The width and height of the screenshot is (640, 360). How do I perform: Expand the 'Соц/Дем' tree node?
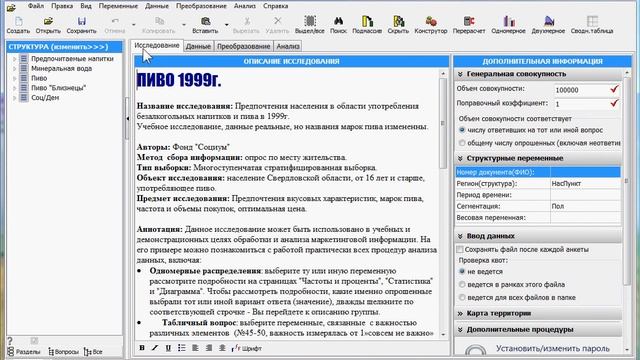coord(15,98)
